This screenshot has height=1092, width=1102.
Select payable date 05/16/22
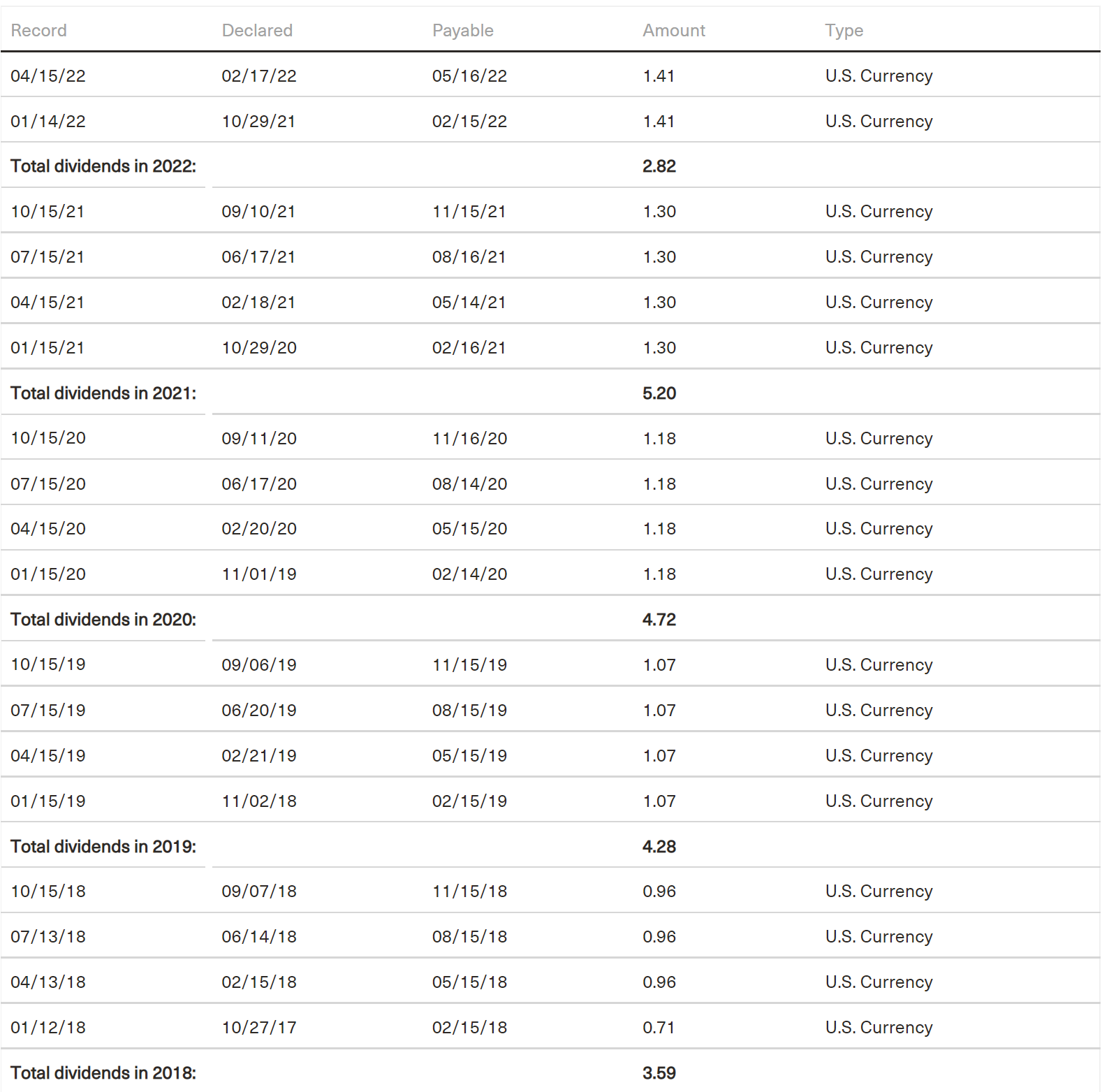470,76
